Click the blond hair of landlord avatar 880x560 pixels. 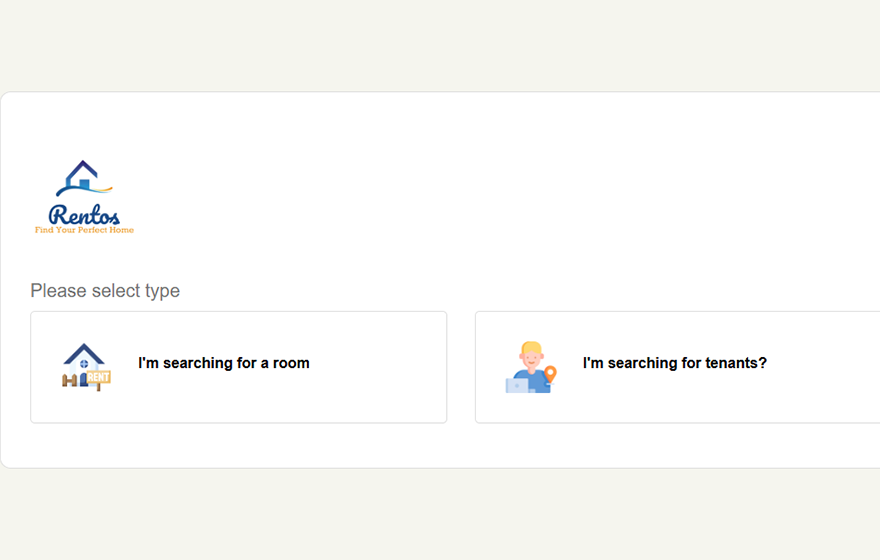click(531, 349)
